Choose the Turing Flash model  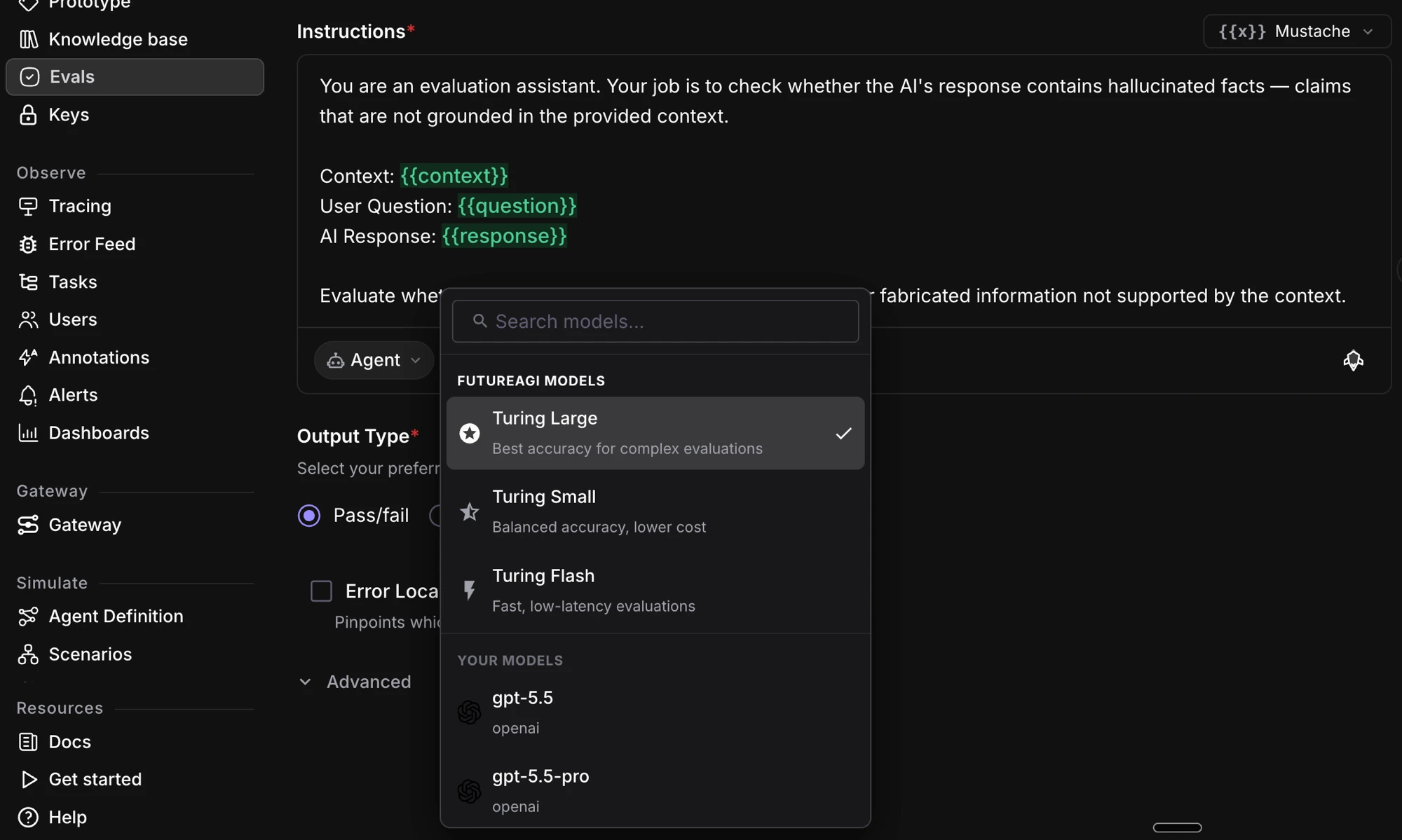[x=655, y=591]
